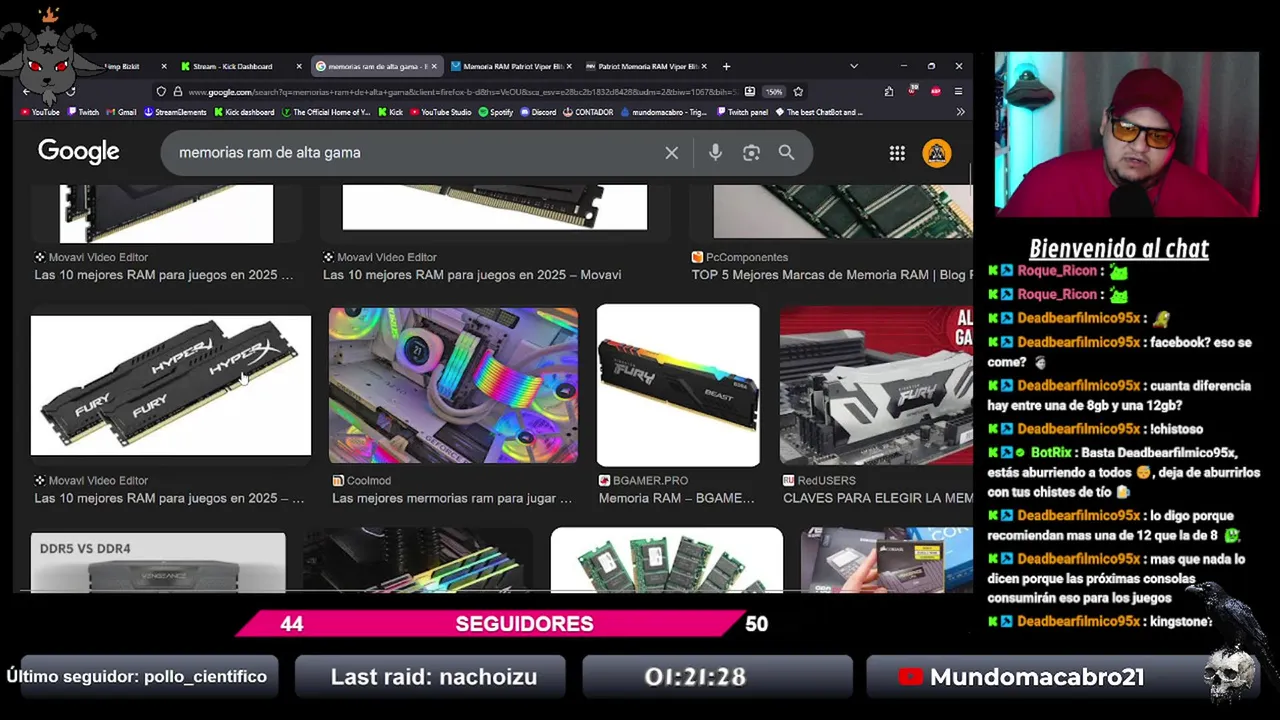The height and width of the screenshot is (720, 1280).
Task: Click the Mundomacabro21 YouTube label
Action: tap(1036, 677)
